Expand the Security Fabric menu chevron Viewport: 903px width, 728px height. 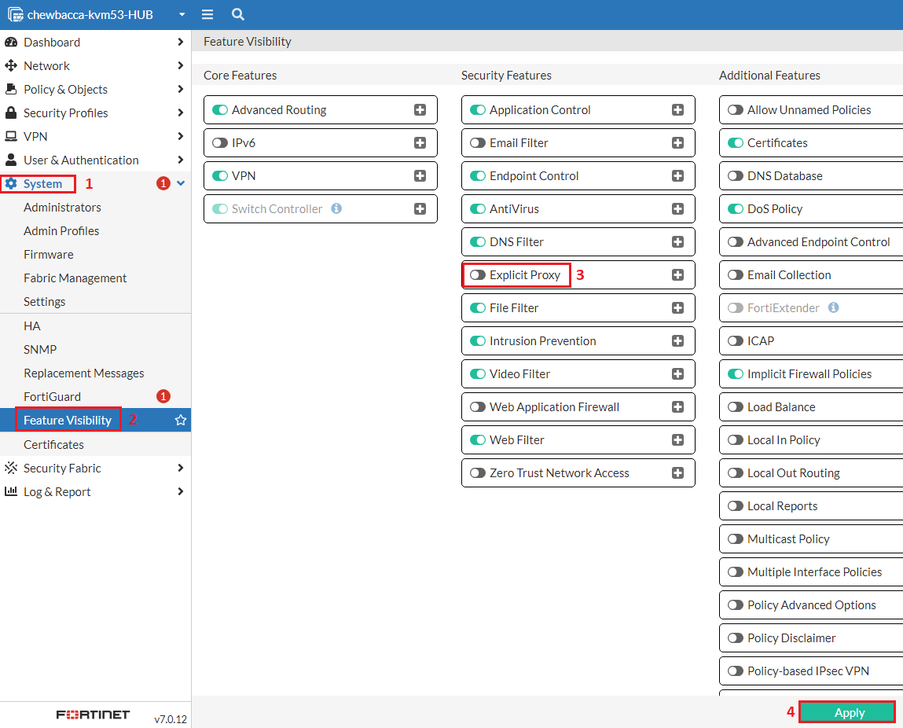pyautogui.click(x=180, y=468)
